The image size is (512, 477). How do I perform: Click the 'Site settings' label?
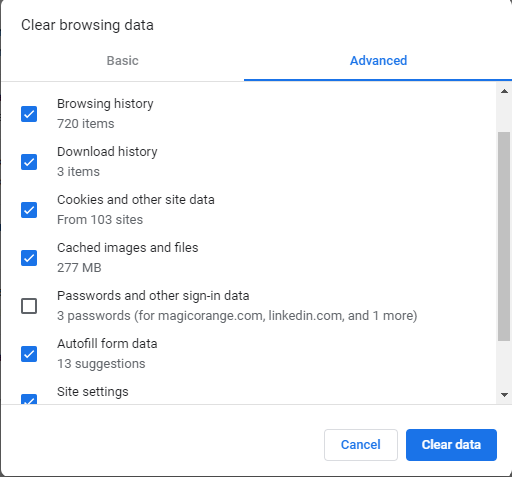(x=93, y=392)
